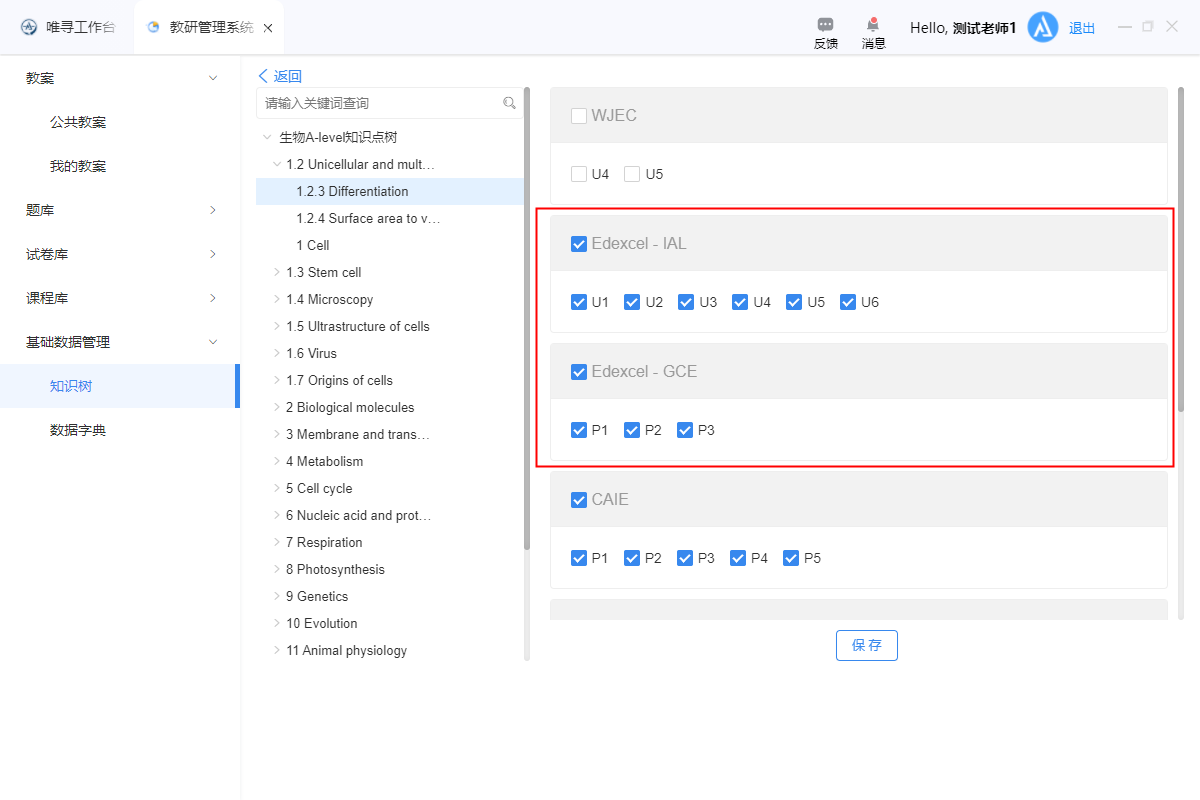
Task: Uncheck the CAIE checkbox
Action: (579, 500)
